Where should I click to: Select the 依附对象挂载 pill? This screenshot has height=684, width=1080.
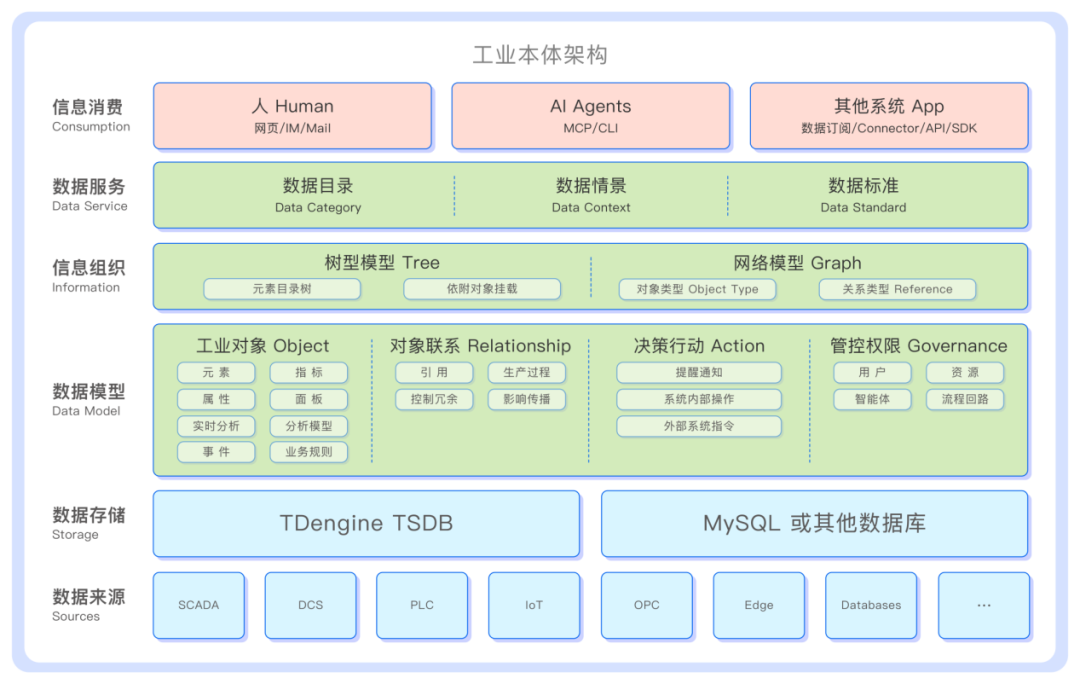481,289
